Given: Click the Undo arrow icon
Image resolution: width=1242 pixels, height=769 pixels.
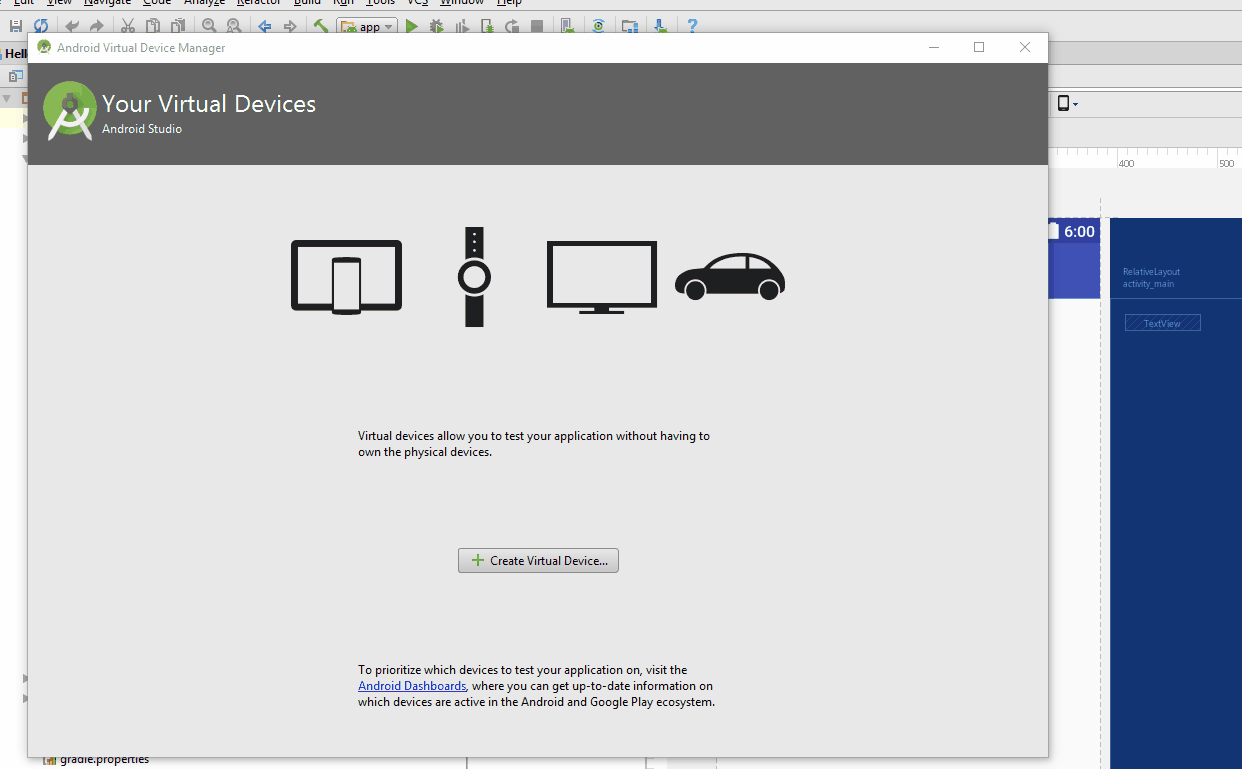Looking at the screenshot, I should pyautogui.click(x=72, y=26).
